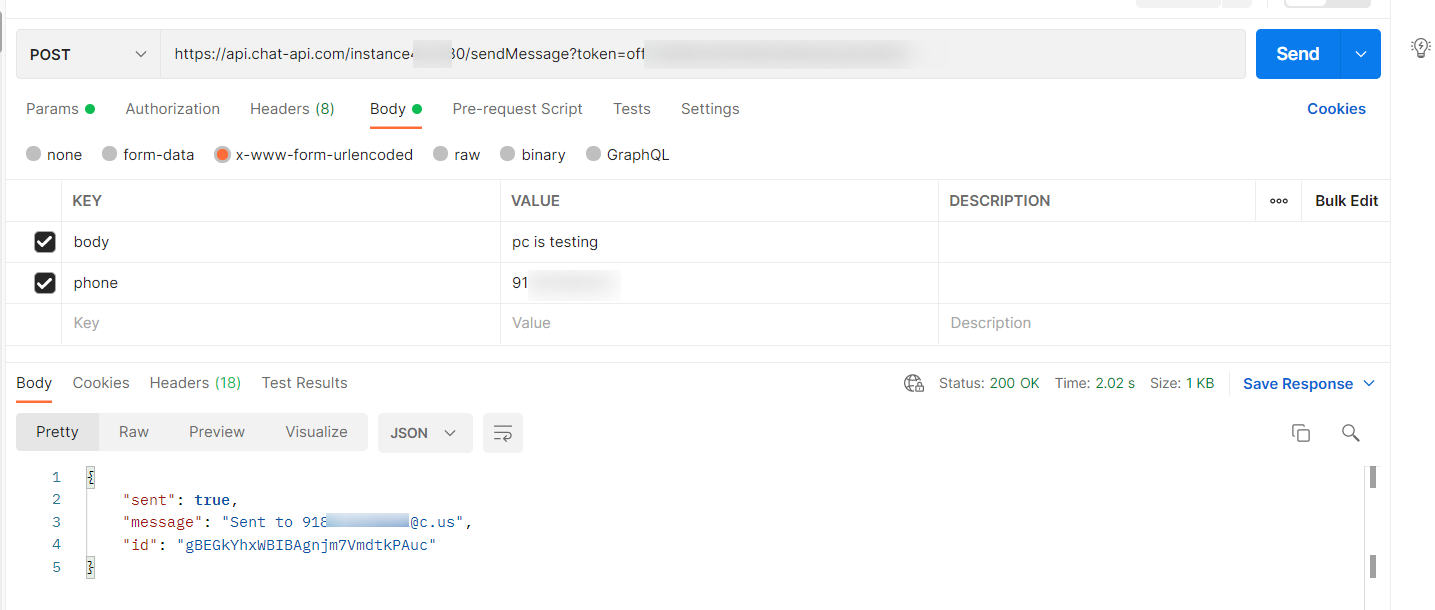This screenshot has width=1435, height=610.
Task: Click the blue Send button
Action: 1298,54
